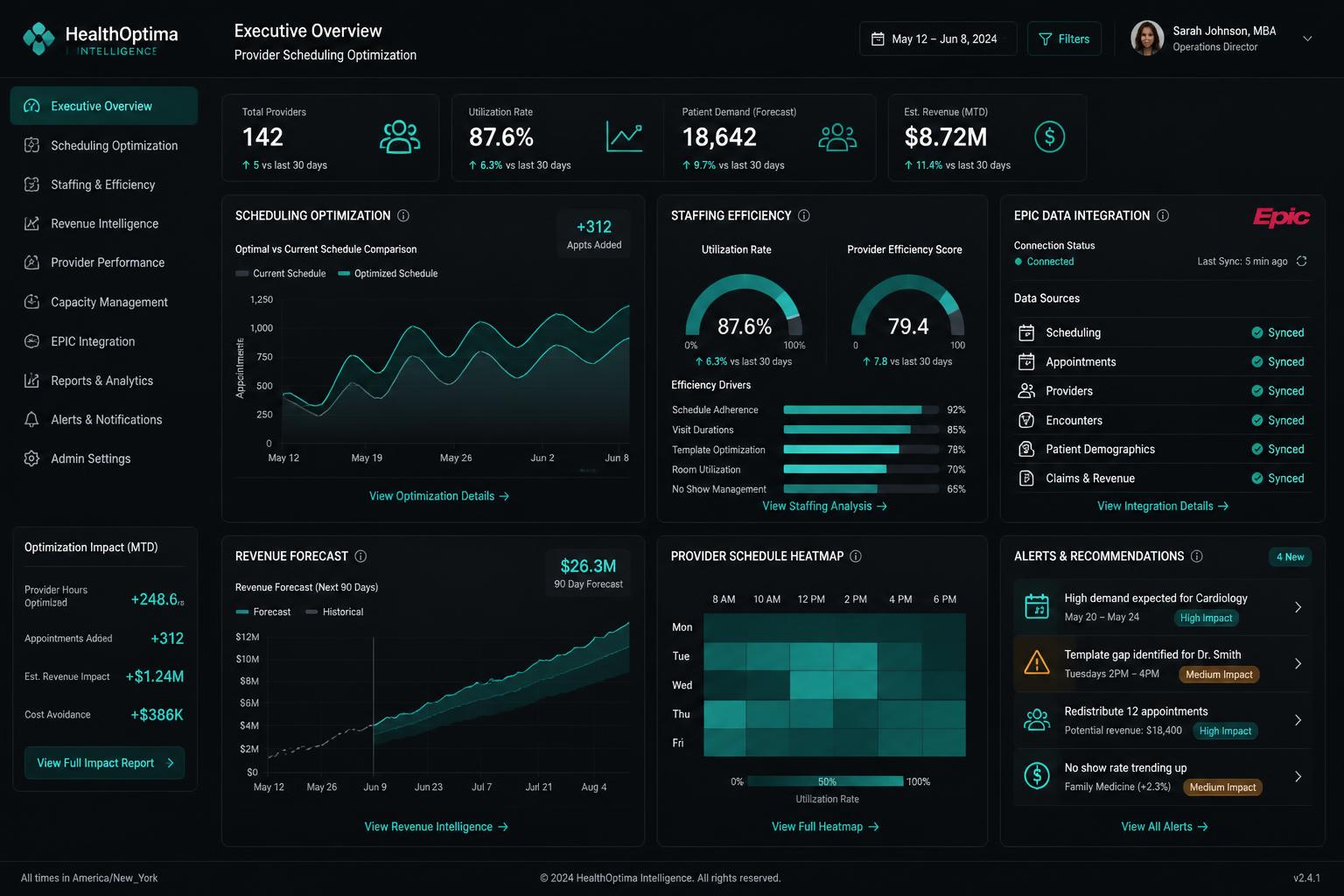This screenshot has height=896, width=1344.
Task: Open info icon beside Provider Schedule Heatmap
Action: point(856,556)
